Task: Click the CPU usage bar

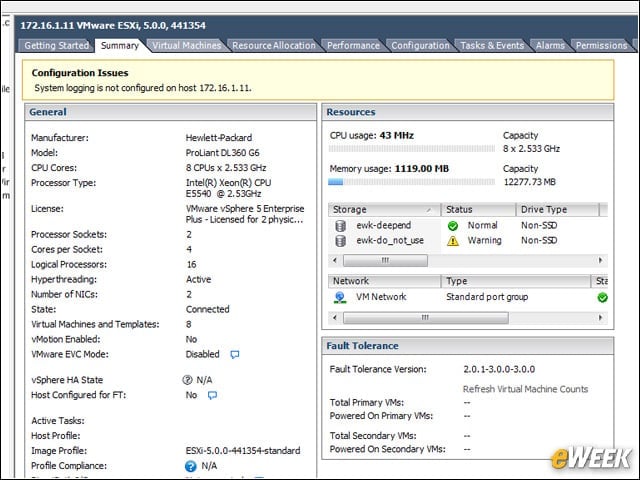Action: 411,149
